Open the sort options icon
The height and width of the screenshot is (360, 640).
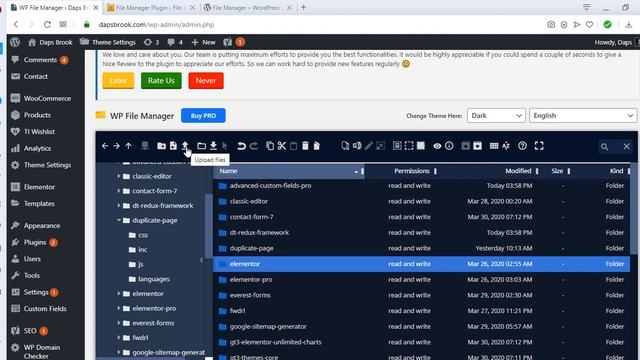pos(506,146)
